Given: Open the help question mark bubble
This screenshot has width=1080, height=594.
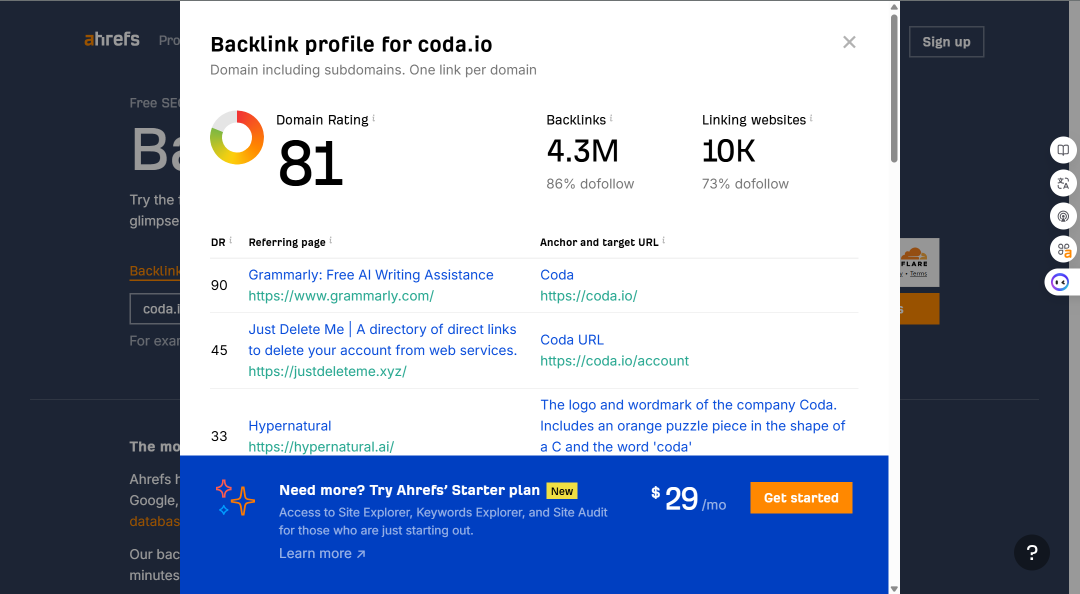Looking at the screenshot, I should [x=1031, y=552].
